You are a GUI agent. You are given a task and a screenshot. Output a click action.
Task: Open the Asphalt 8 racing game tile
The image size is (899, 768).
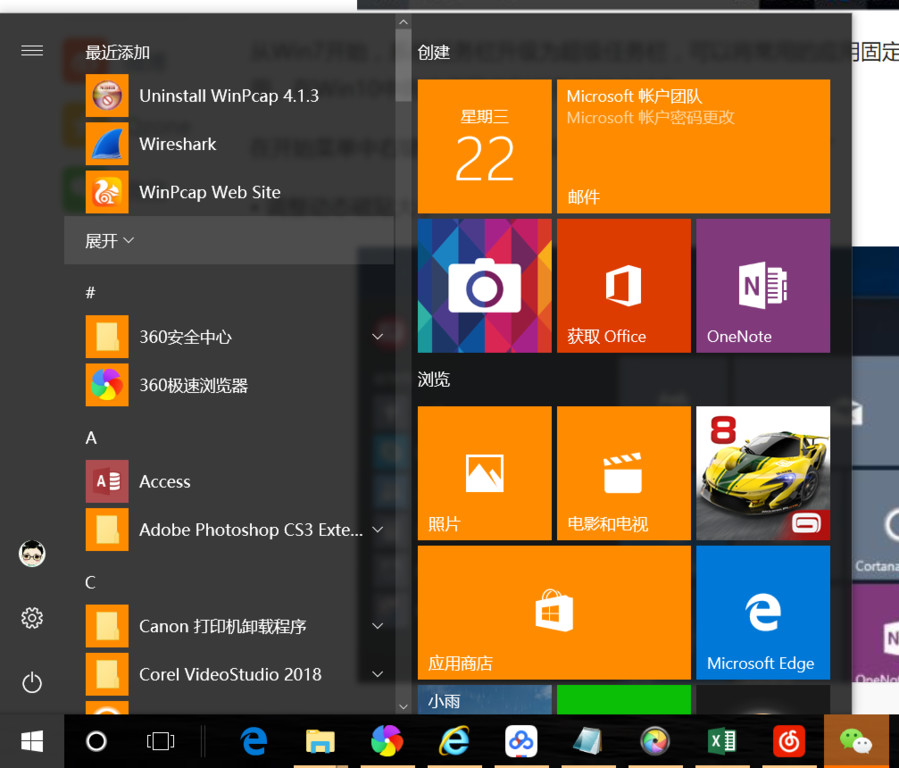coord(763,473)
